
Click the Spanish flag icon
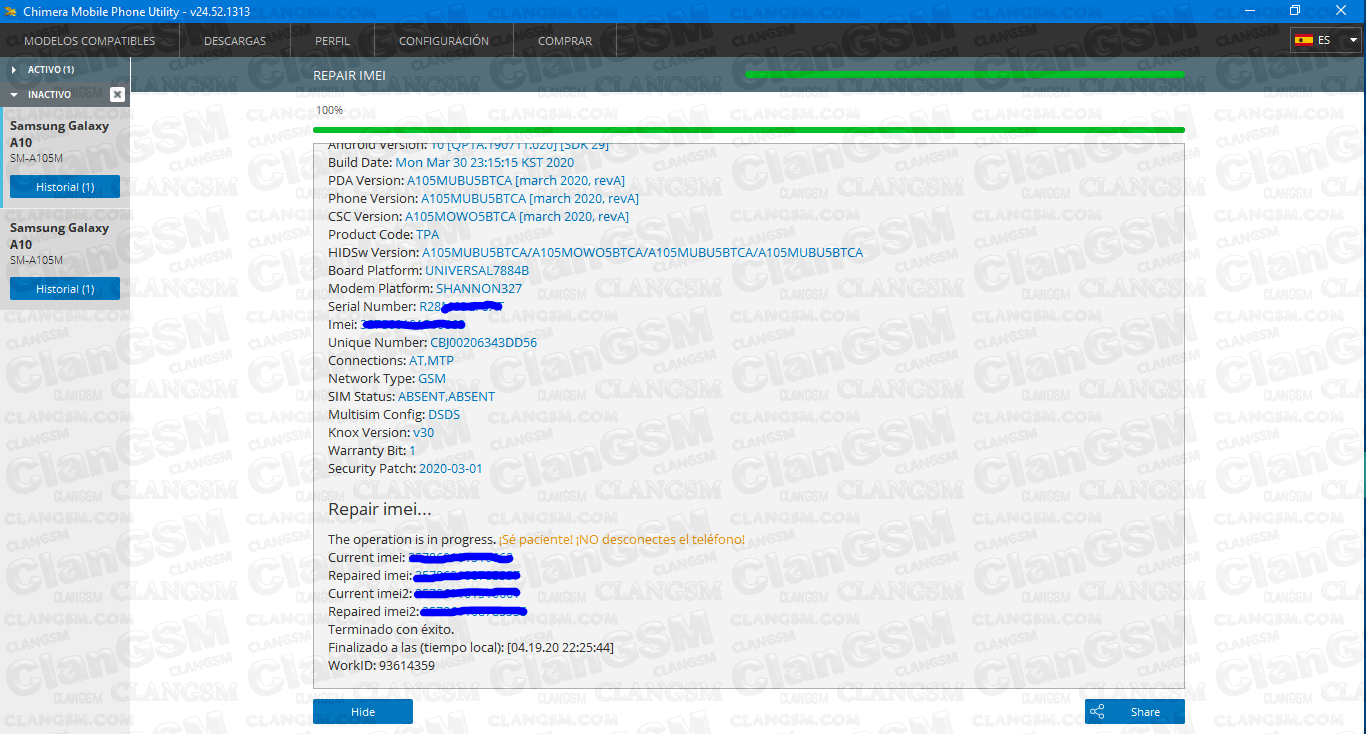(x=1304, y=40)
